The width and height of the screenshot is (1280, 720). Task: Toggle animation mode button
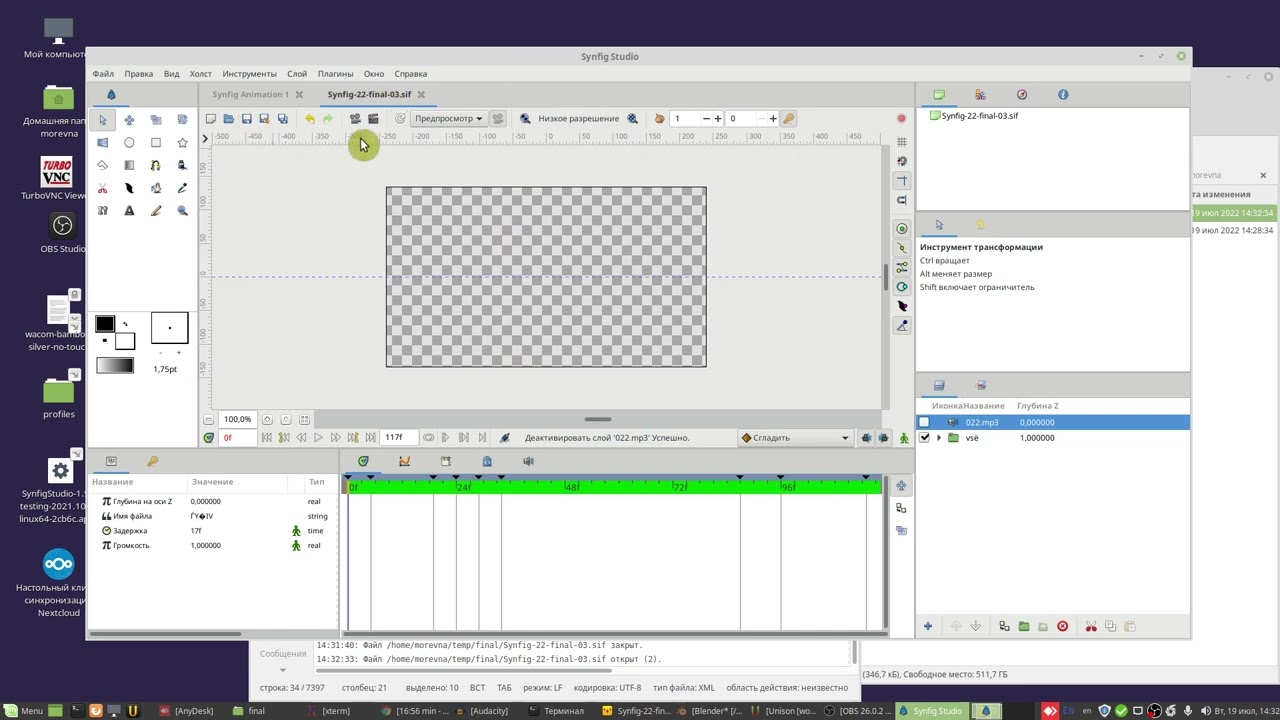pos(904,438)
